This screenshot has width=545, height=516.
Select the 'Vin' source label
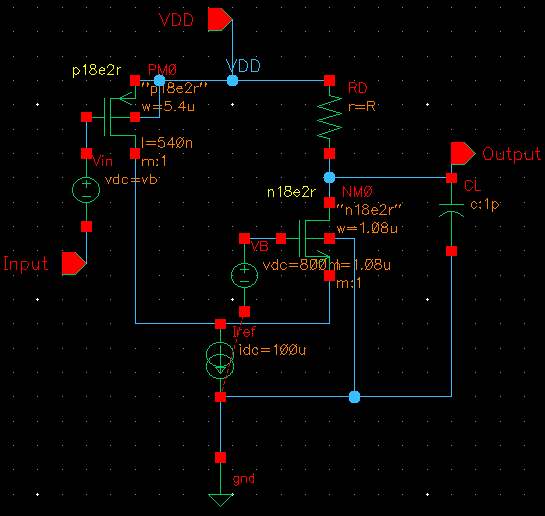point(103,161)
